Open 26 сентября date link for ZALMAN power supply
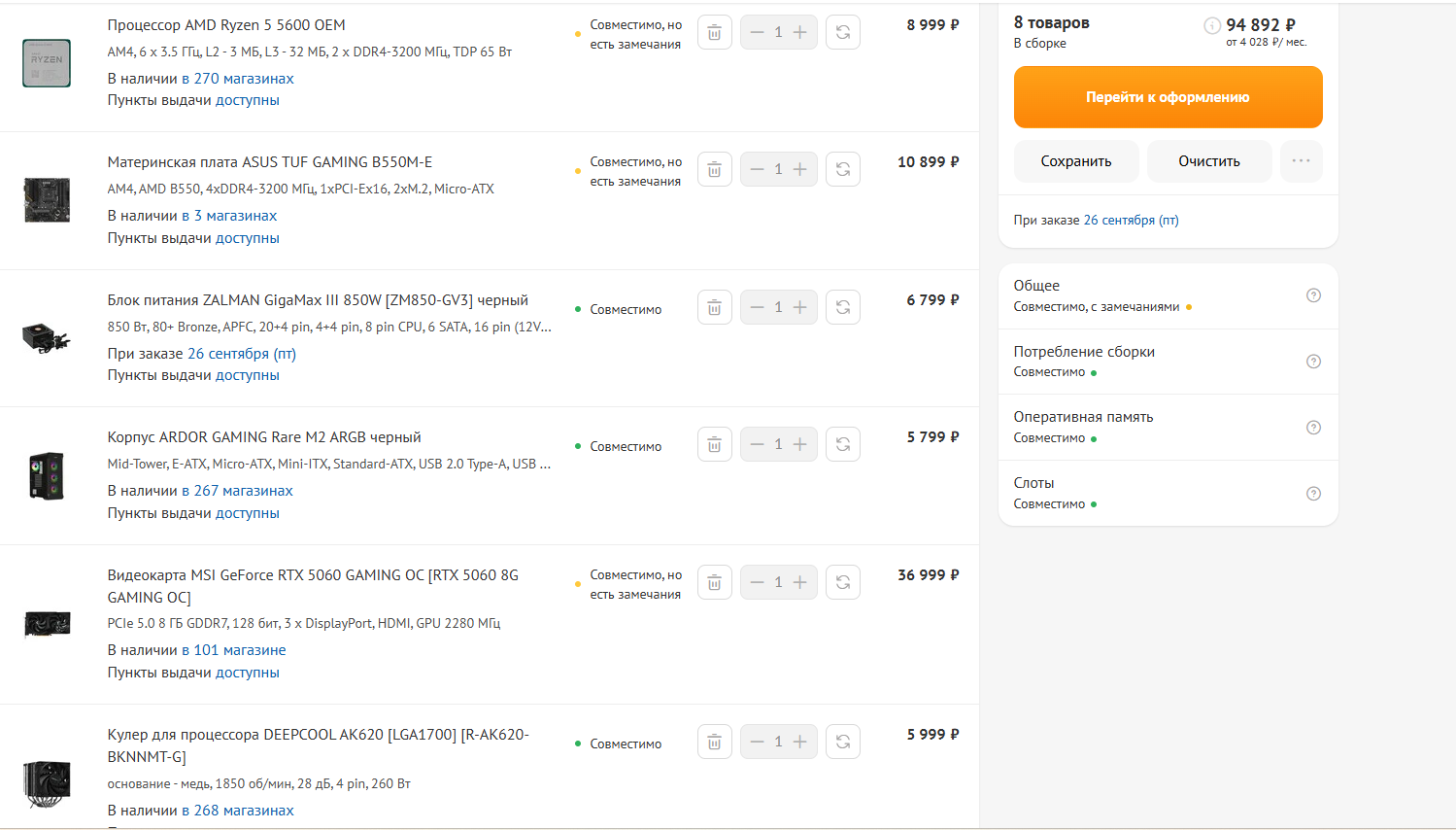1456x830 pixels. tap(242, 354)
